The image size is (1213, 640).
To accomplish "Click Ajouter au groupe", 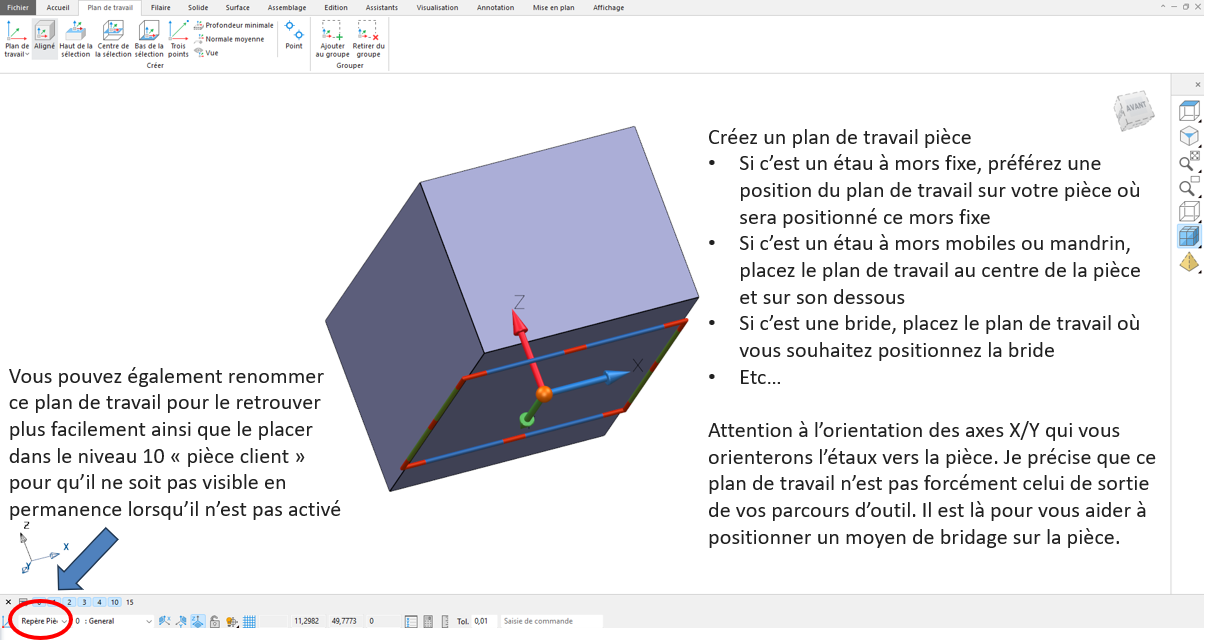I will (333, 39).
